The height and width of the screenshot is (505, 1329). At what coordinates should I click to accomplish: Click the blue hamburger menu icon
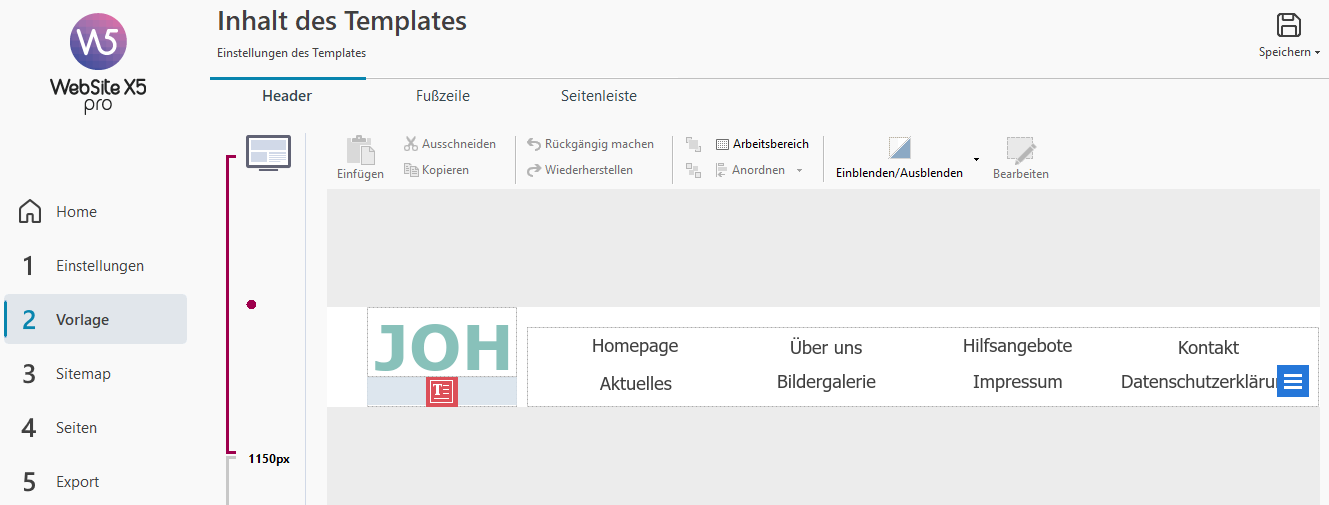tap(1293, 380)
